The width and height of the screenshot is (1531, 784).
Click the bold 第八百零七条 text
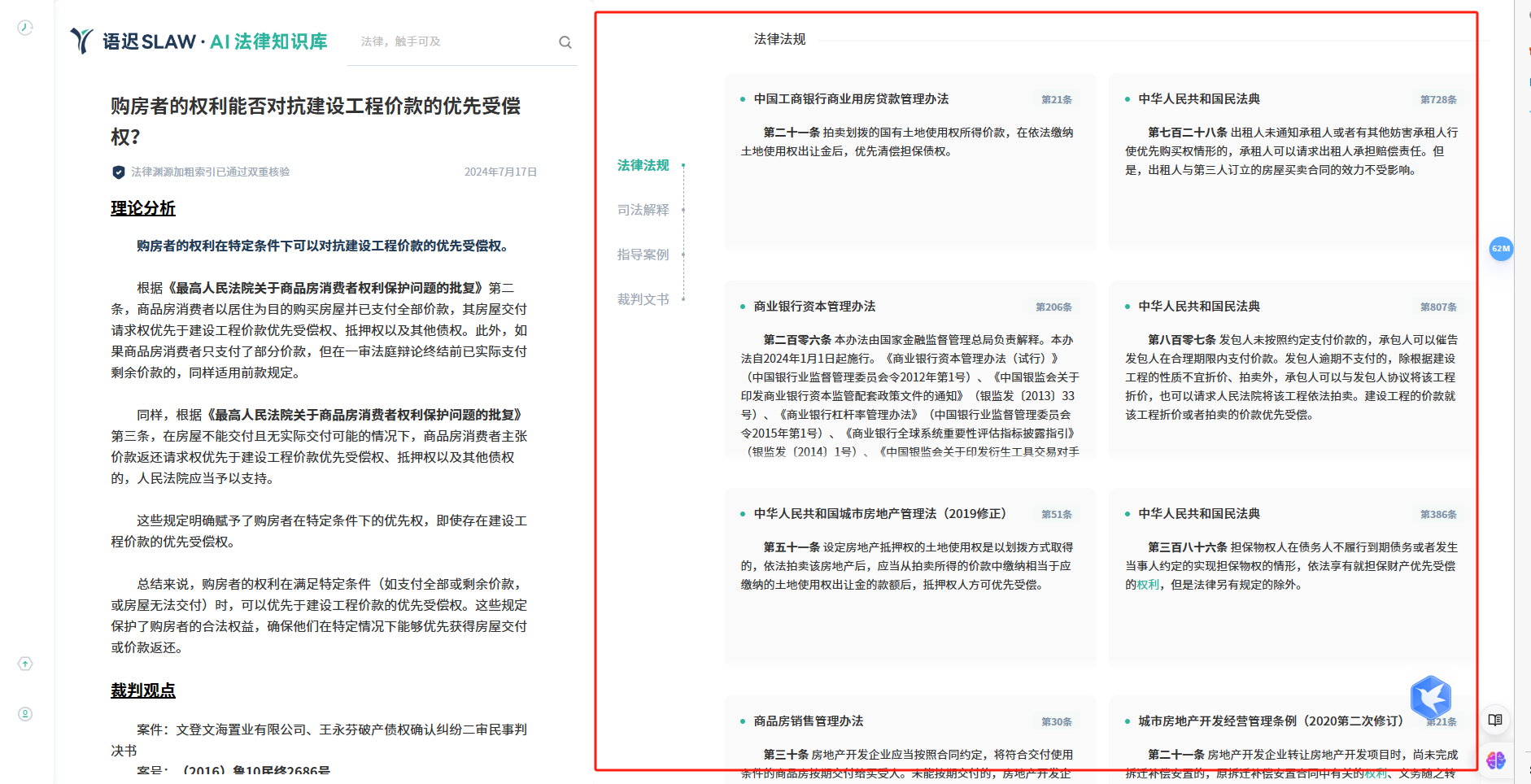(1182, 340)
